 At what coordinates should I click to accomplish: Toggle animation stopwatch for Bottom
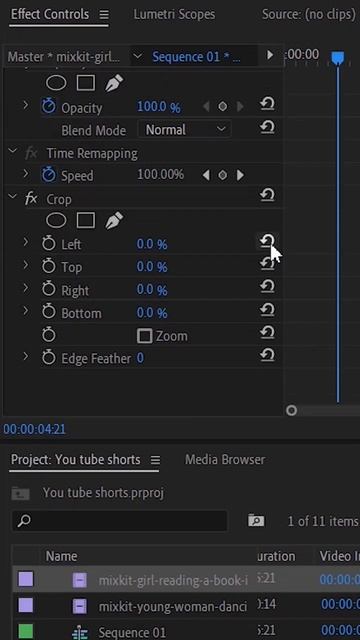(x=49, y=312)
